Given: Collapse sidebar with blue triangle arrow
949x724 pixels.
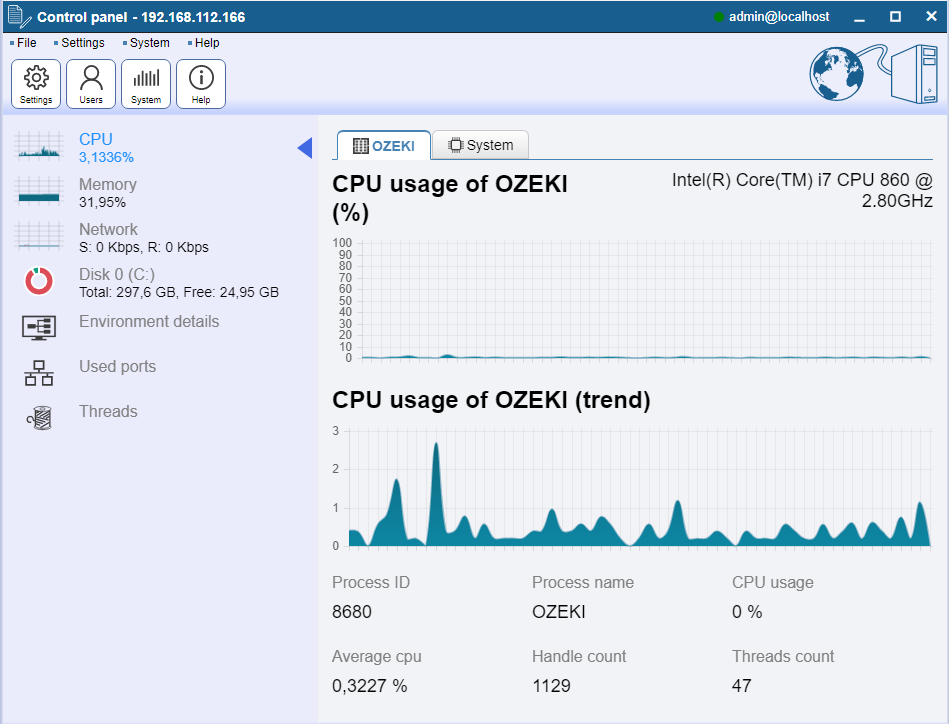Looking at the screenshot, I should tap(305, 148).
